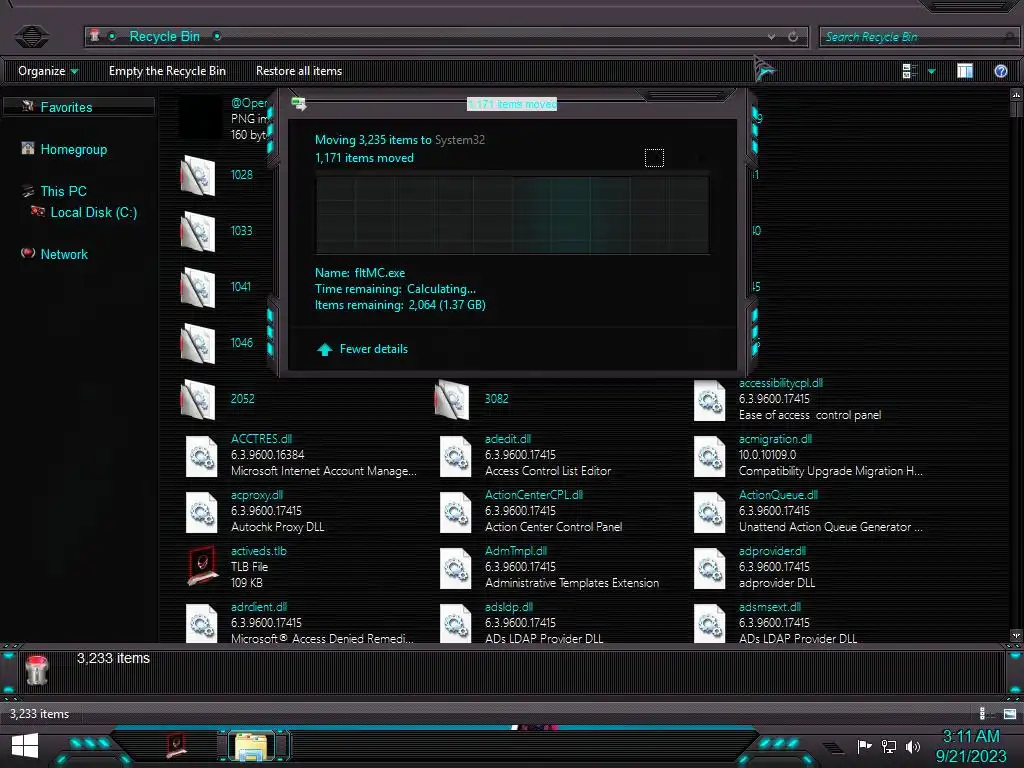Open File Explorer from the taskbar
This screenshot has height=768, width=1024.
pos(252,746)
